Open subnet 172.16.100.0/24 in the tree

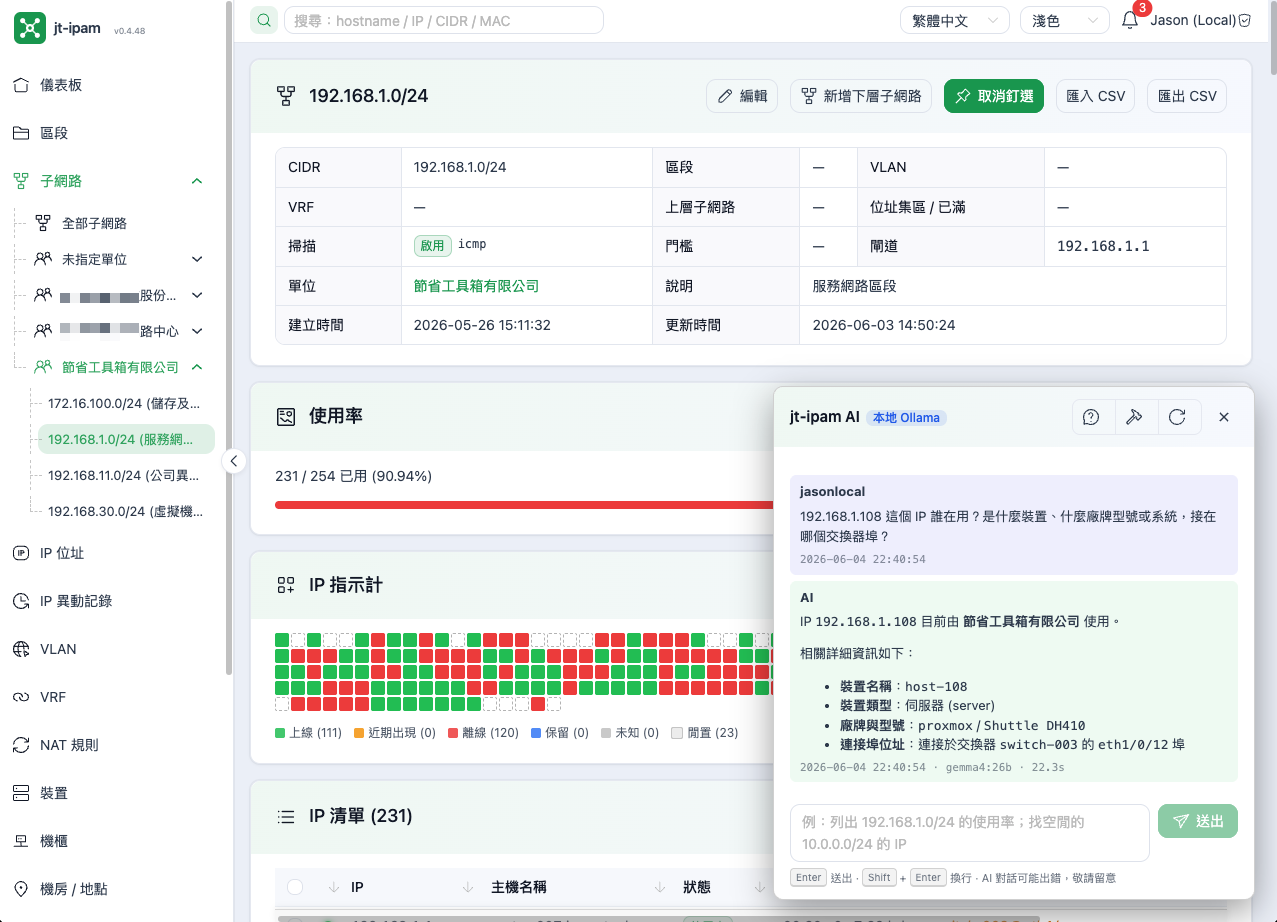(124, 403)
